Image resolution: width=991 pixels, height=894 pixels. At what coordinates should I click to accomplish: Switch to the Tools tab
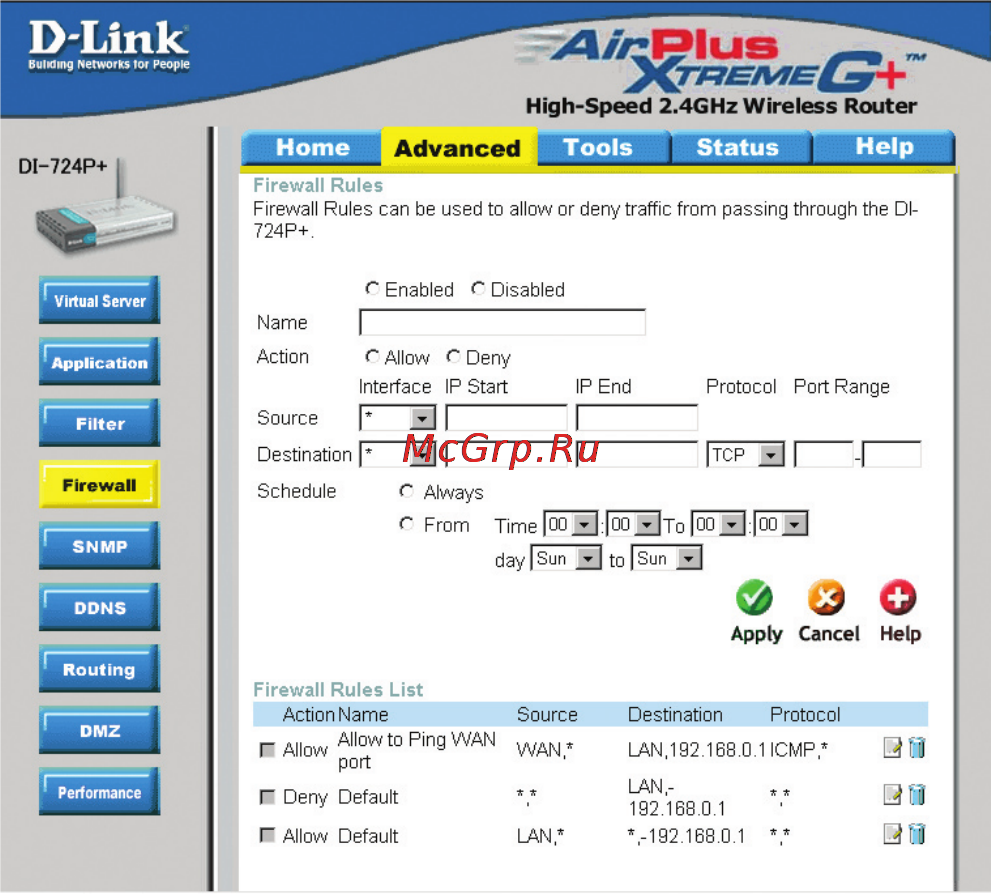(x=603, y=147)
